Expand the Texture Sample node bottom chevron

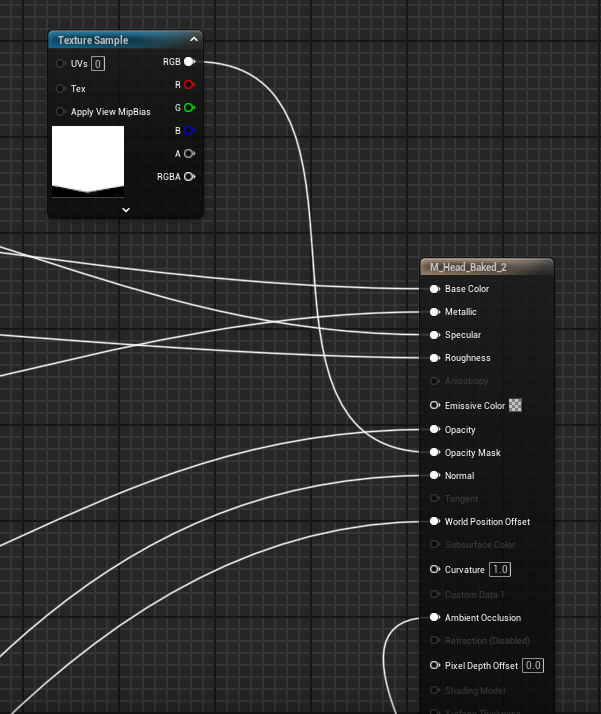(126, 210)
